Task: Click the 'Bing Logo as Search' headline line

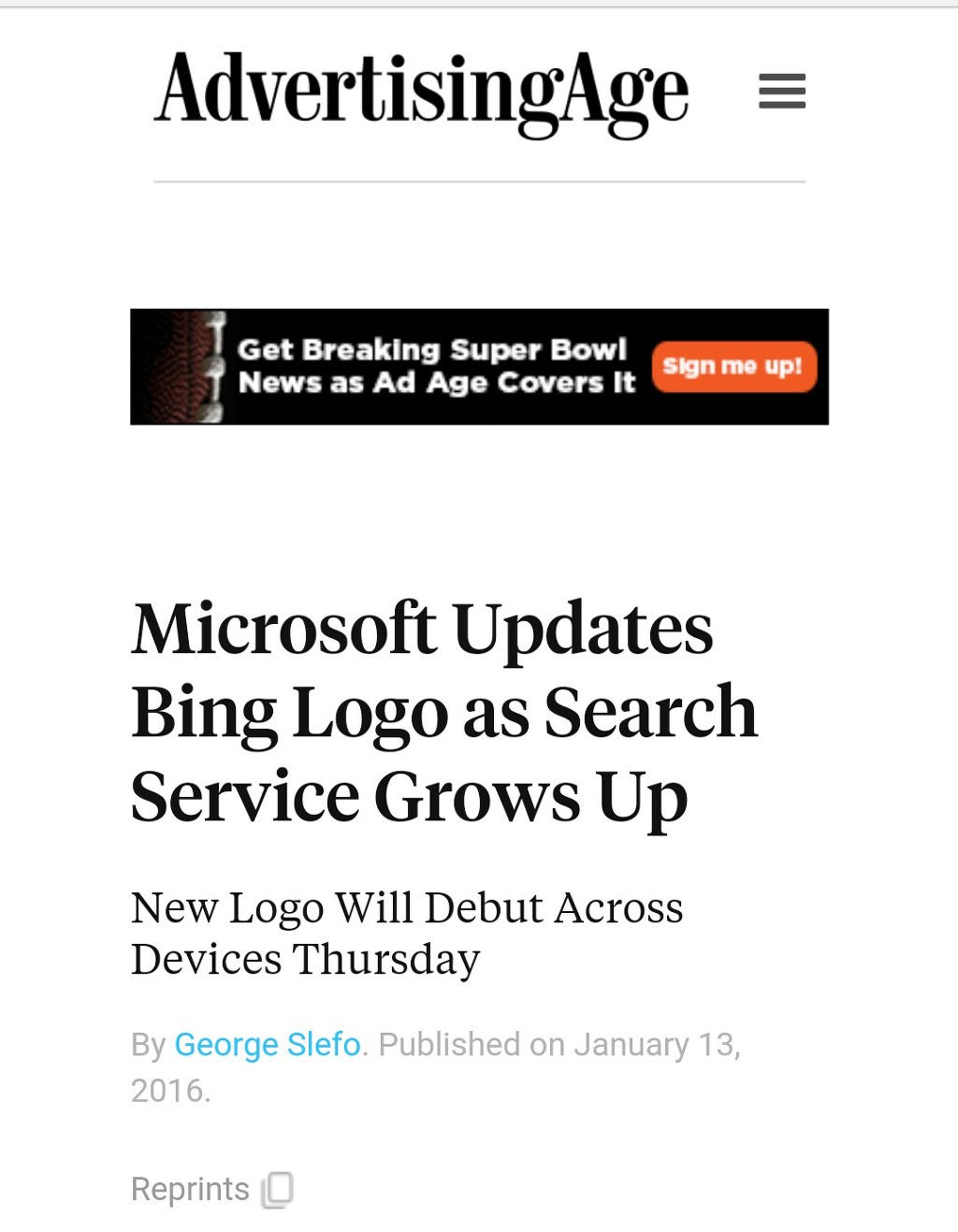Action: pos(443,713)
